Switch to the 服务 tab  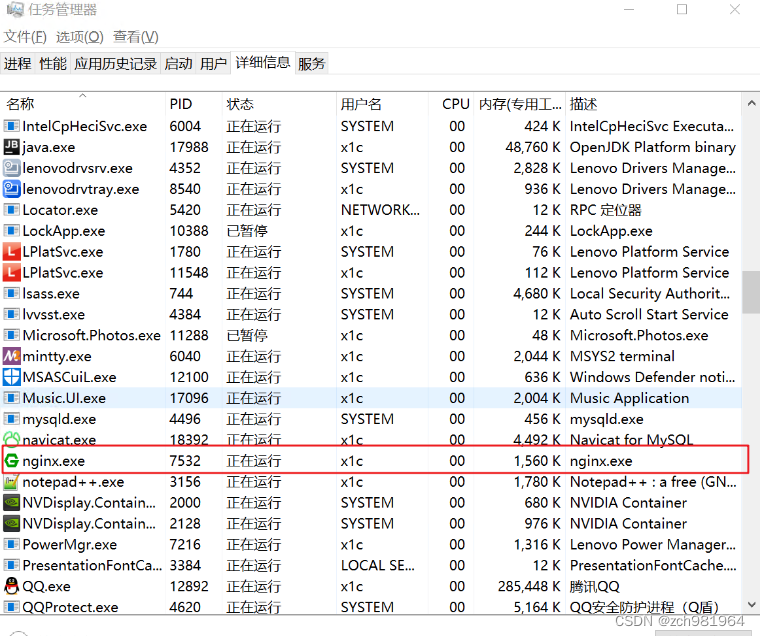click(x=312, y=64)
